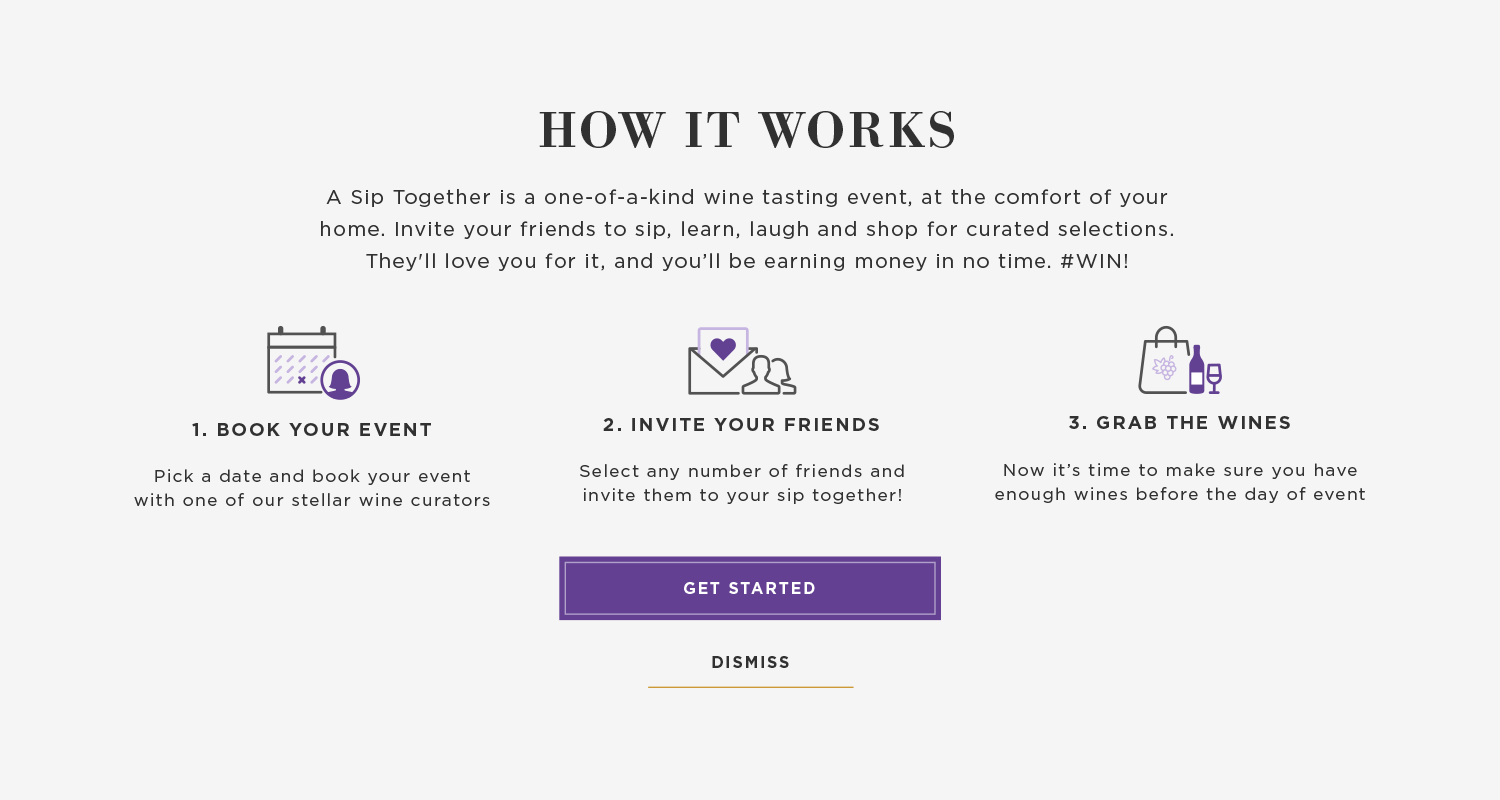The image size is (1500, 800).
Task: Click the purple wine bottle icon
Action: [1197, 369]
